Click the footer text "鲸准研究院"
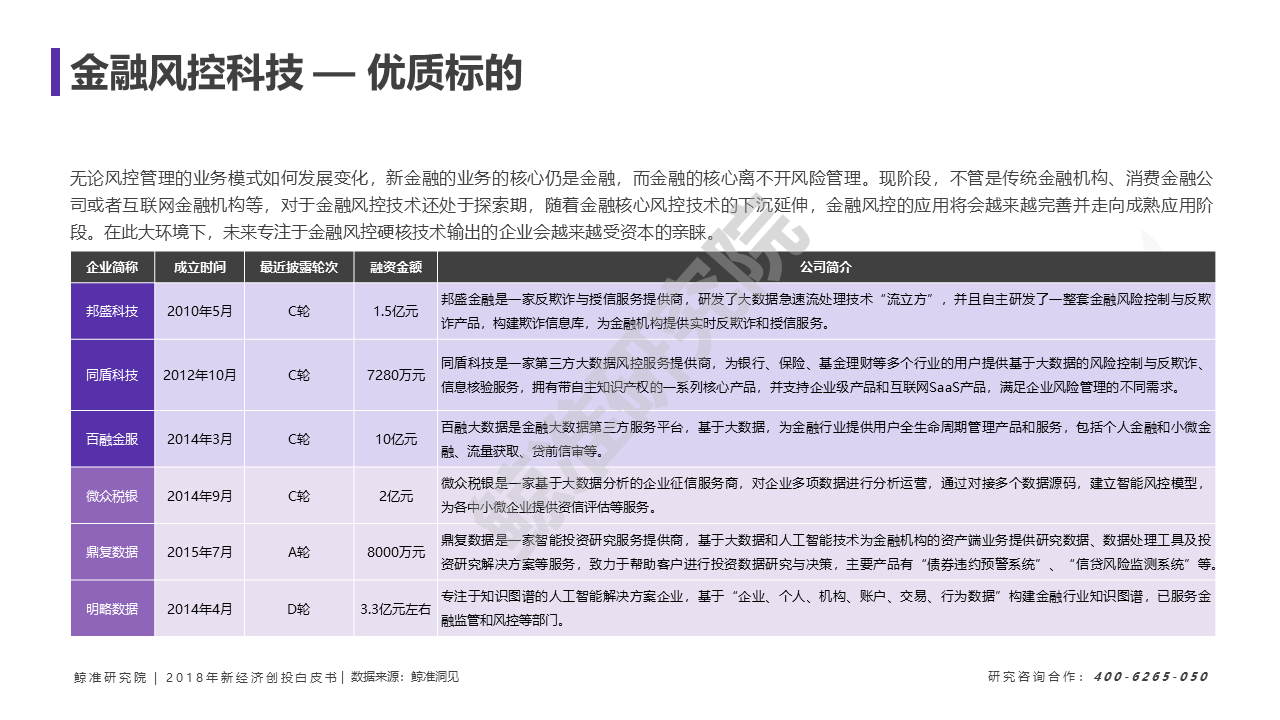The height and width of the screenshot is (720, 1280). click(110, 677)
